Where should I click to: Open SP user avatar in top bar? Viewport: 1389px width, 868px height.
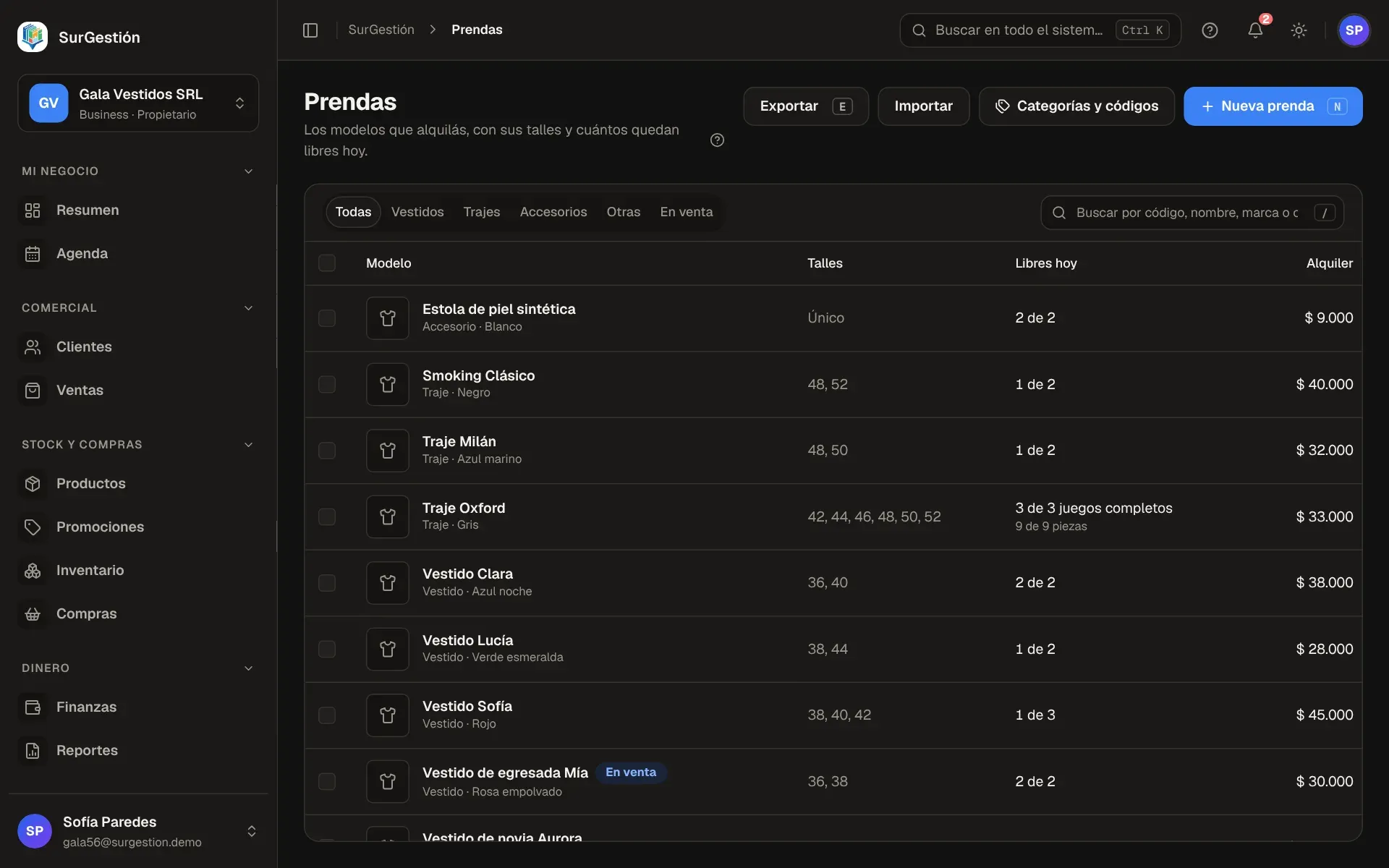coord(1354,30)
